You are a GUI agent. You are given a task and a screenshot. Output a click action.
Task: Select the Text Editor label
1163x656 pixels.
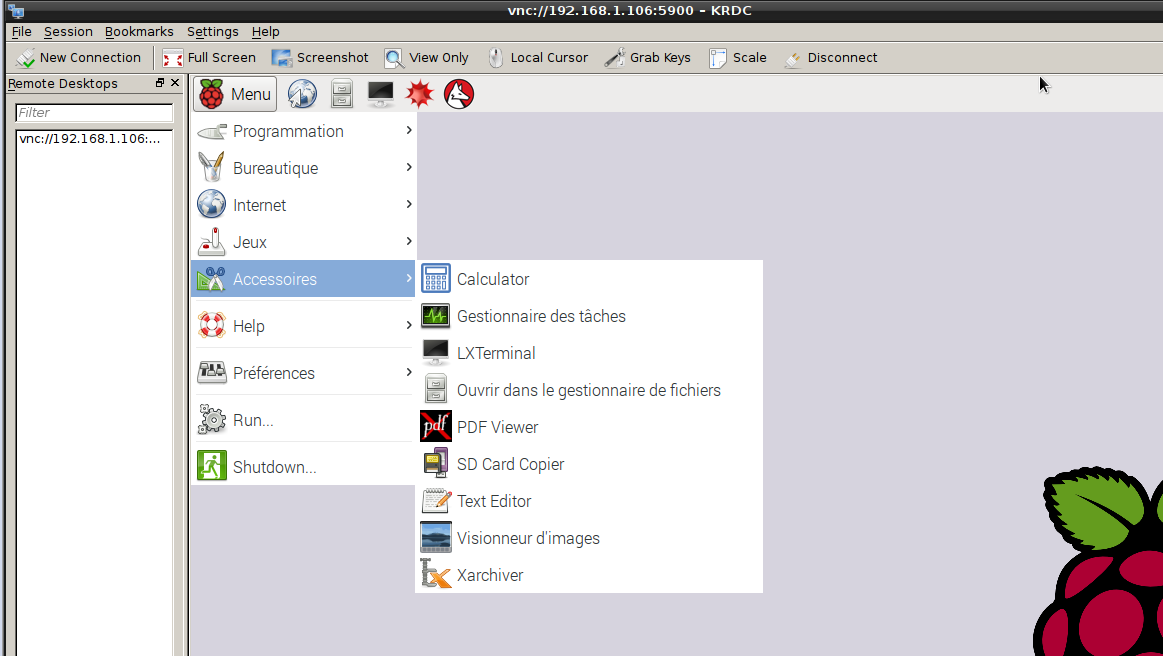click(494, 501)
